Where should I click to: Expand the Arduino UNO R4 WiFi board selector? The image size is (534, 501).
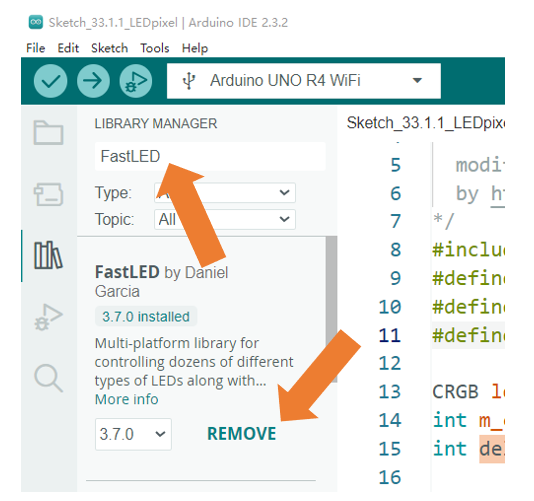[304, 81]
